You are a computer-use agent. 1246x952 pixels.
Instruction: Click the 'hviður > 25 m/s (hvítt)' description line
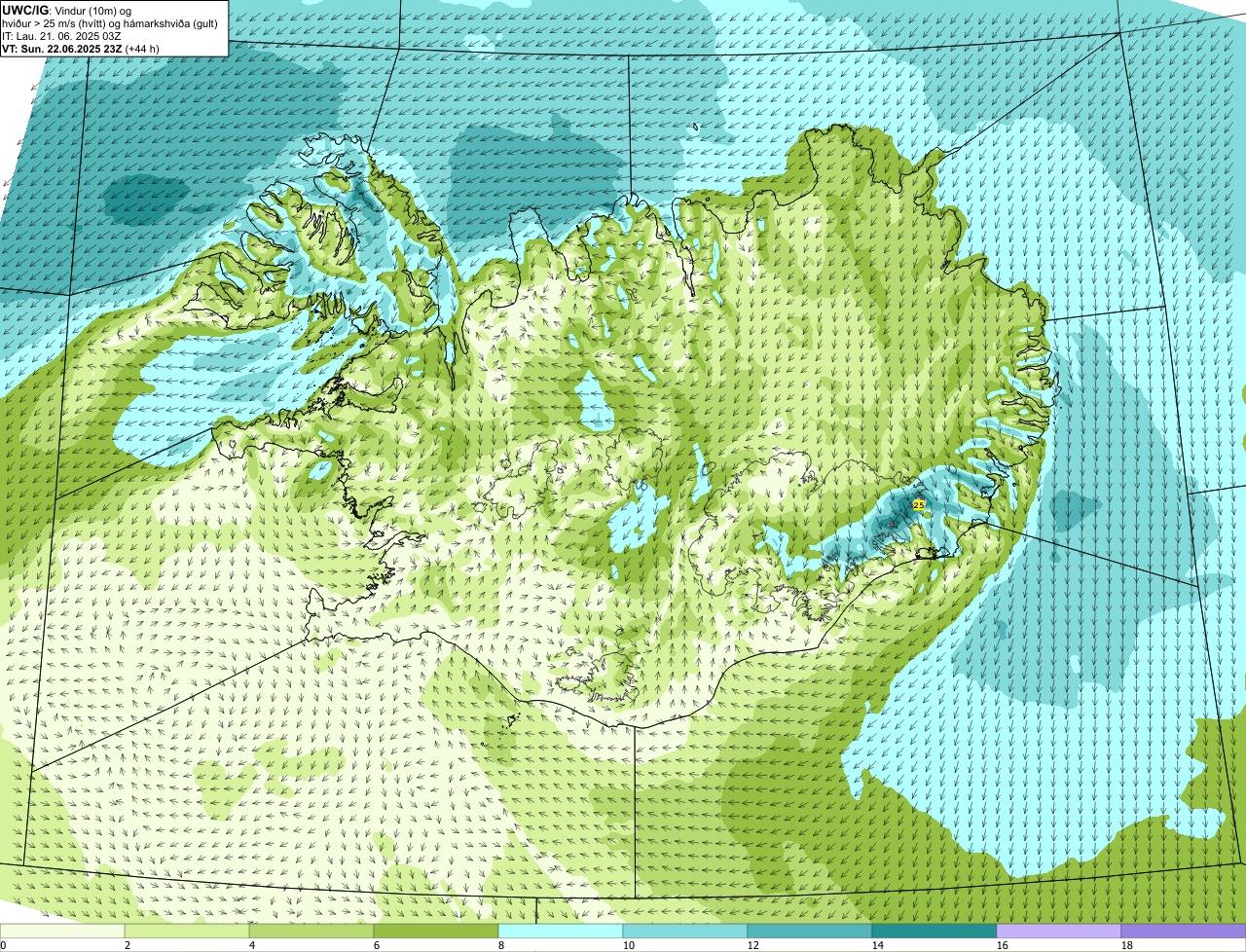click(x=110, y=23)
